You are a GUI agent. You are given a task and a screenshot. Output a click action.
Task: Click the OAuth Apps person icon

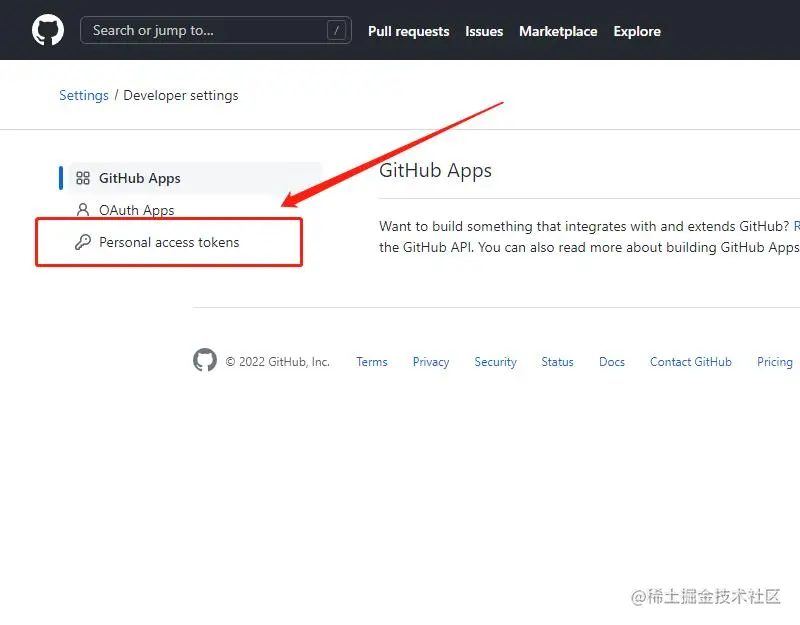pyautogui.click(x=83, y=210)
